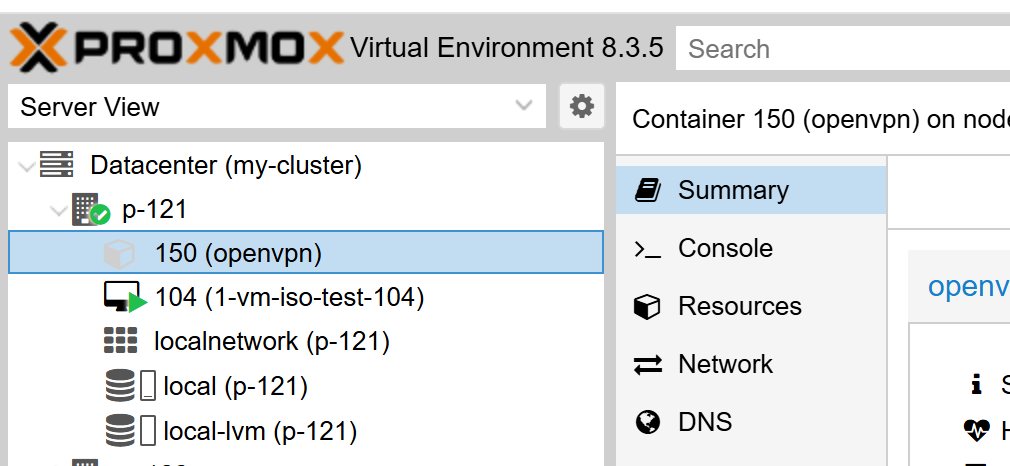Open the Server View dropdown
Viewport: 1010px width, 466px height.
[x=276, y=106]
